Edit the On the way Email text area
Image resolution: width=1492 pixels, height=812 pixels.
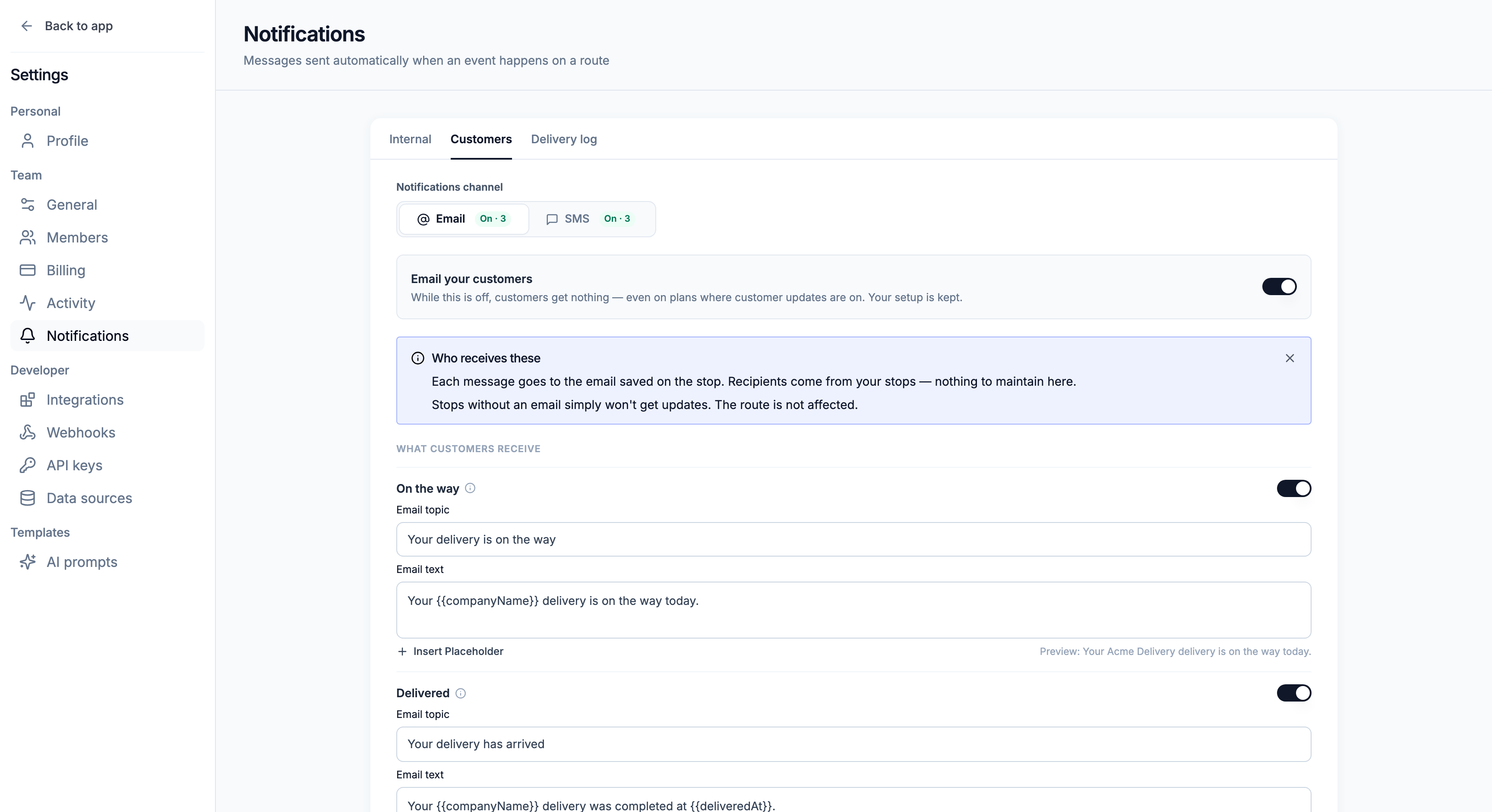coord(853,610)
